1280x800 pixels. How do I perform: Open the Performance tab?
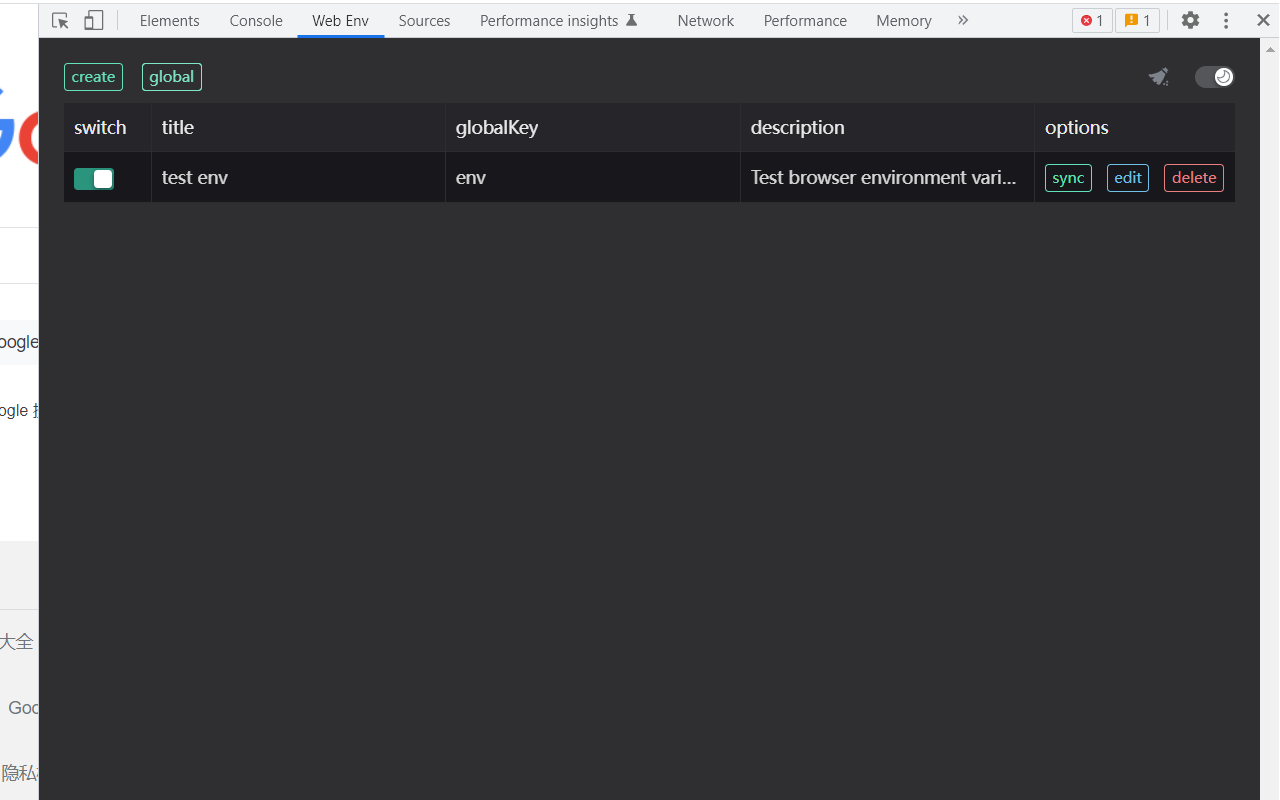coord(805,20)
